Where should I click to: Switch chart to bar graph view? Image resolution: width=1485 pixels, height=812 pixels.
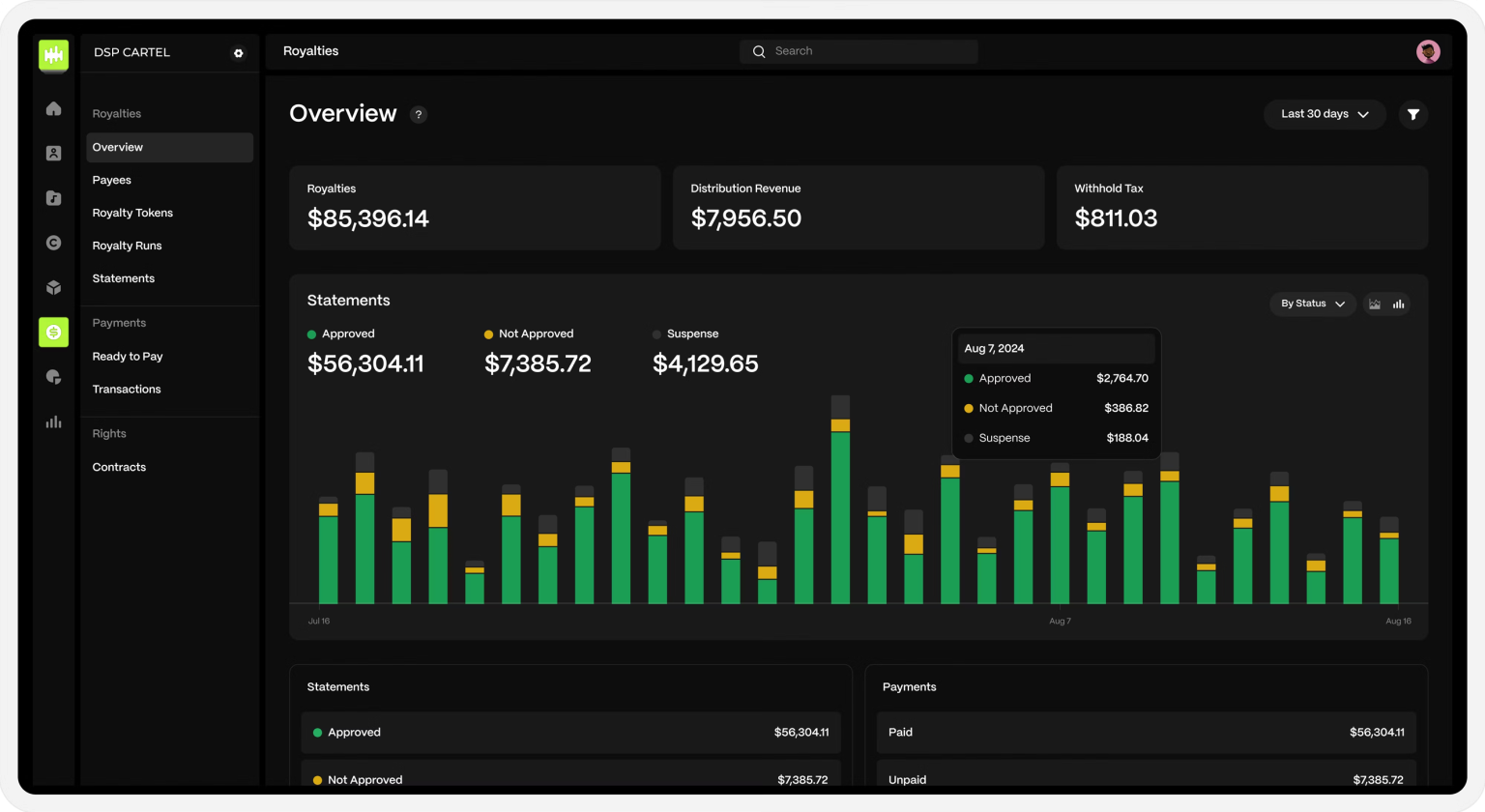pyautogui.click(x=1398, y=304)
